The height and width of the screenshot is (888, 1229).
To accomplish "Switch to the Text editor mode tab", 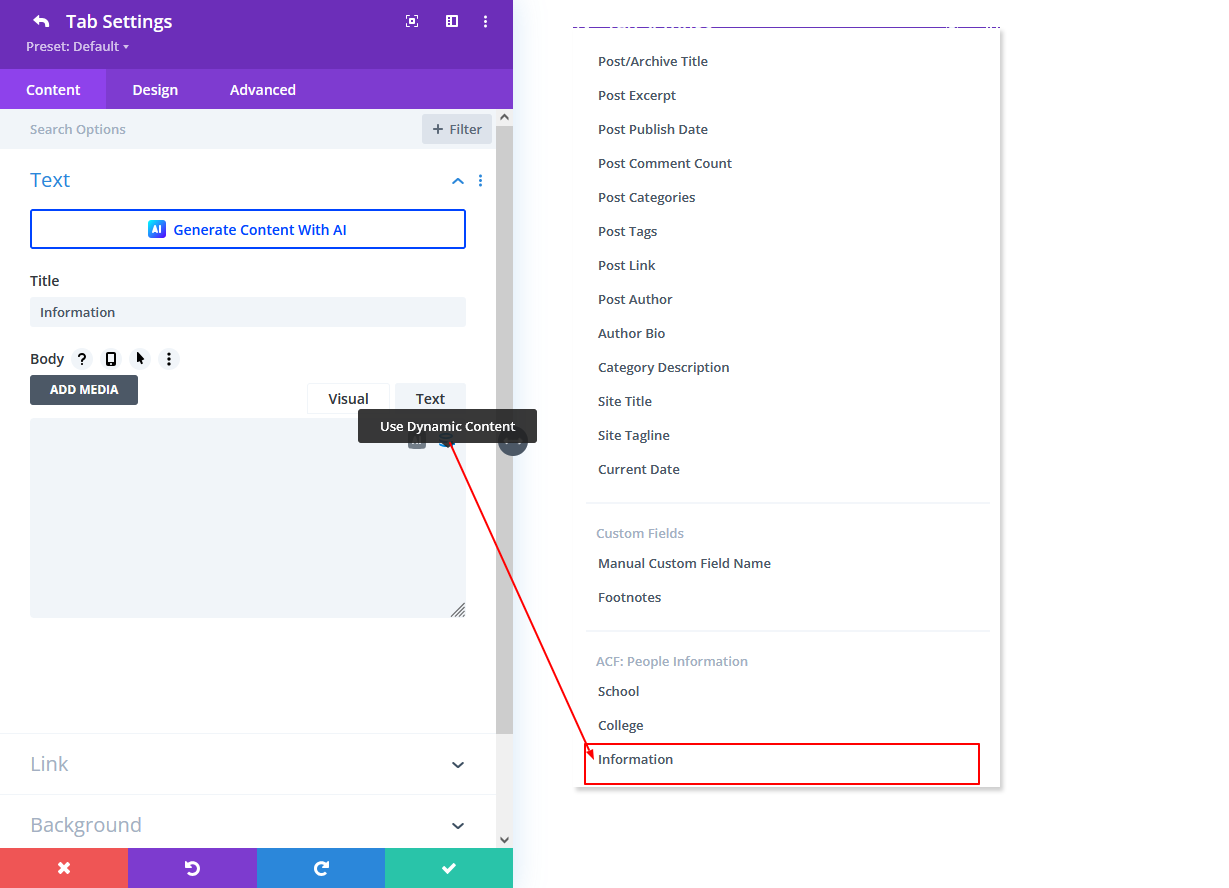I will [x=430, y=398].
